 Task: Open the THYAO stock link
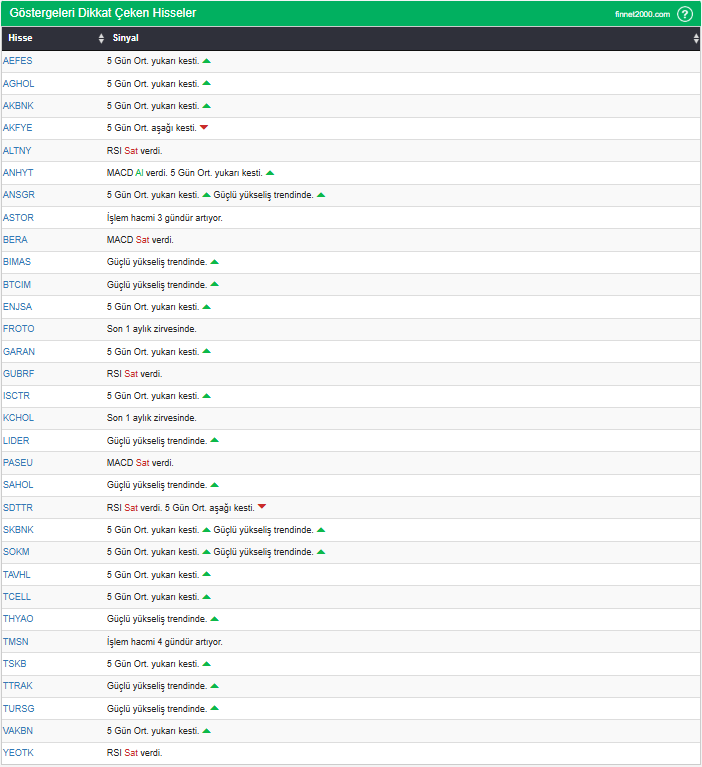18,619
